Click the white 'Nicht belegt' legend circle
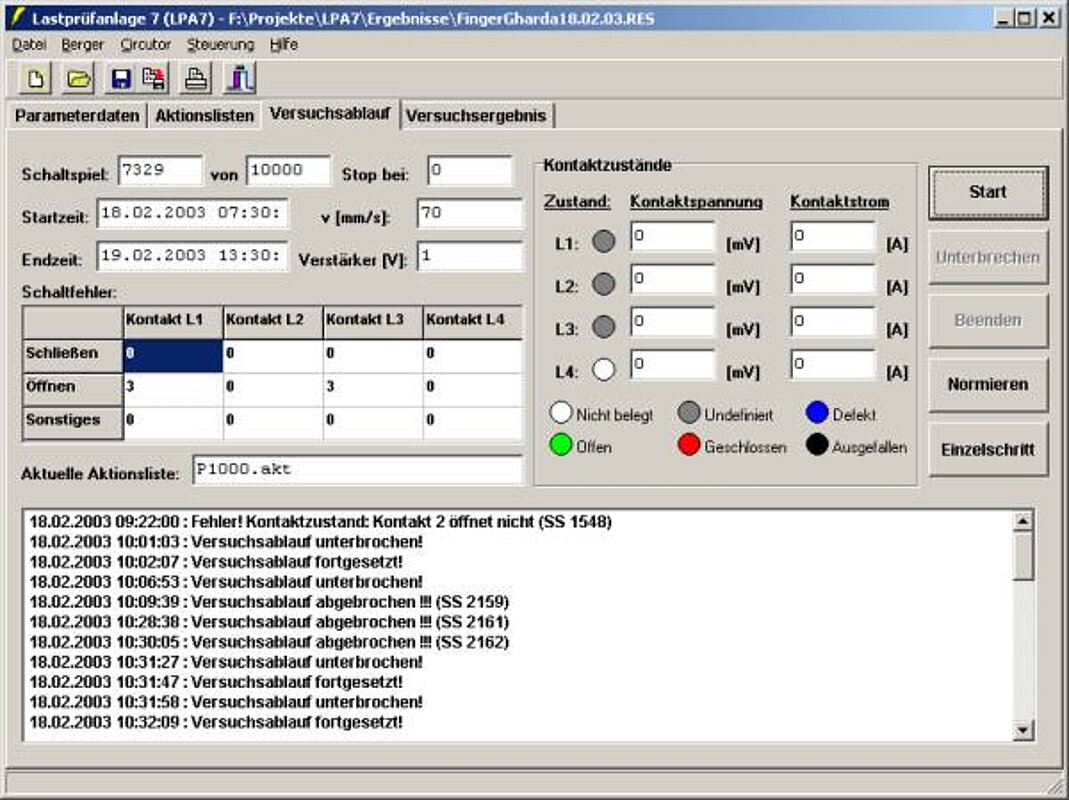 (x=560, y=413)
